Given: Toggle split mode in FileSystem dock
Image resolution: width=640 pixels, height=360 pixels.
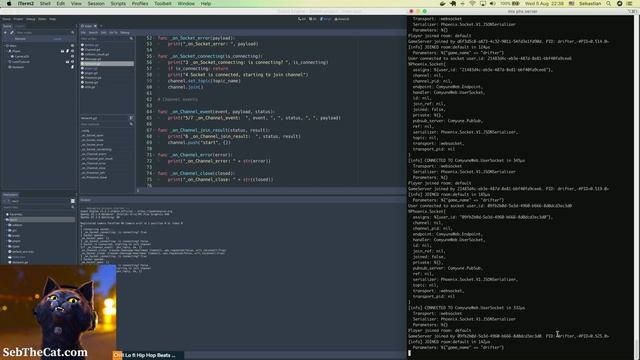Looking at the screenshot, I should tap(73, 201).
